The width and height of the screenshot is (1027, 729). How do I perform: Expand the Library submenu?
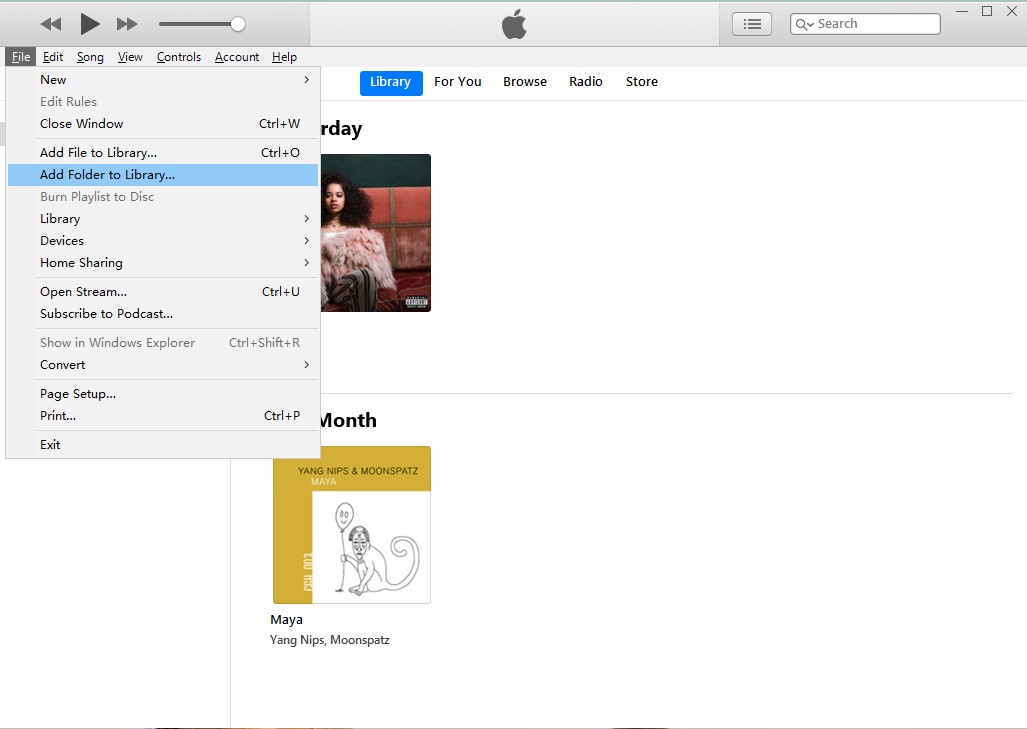click(x=163, y=219)
